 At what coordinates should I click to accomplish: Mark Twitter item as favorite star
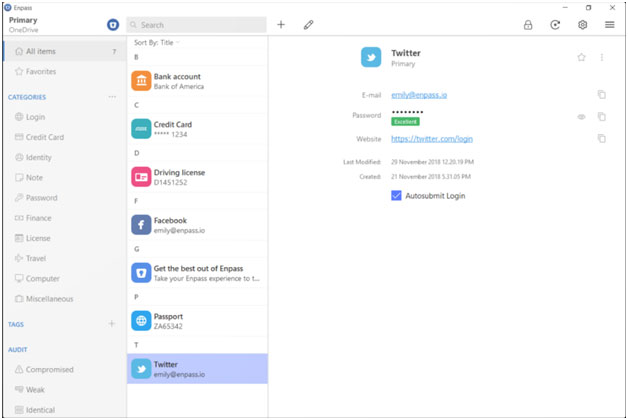[x=582, y=57]
